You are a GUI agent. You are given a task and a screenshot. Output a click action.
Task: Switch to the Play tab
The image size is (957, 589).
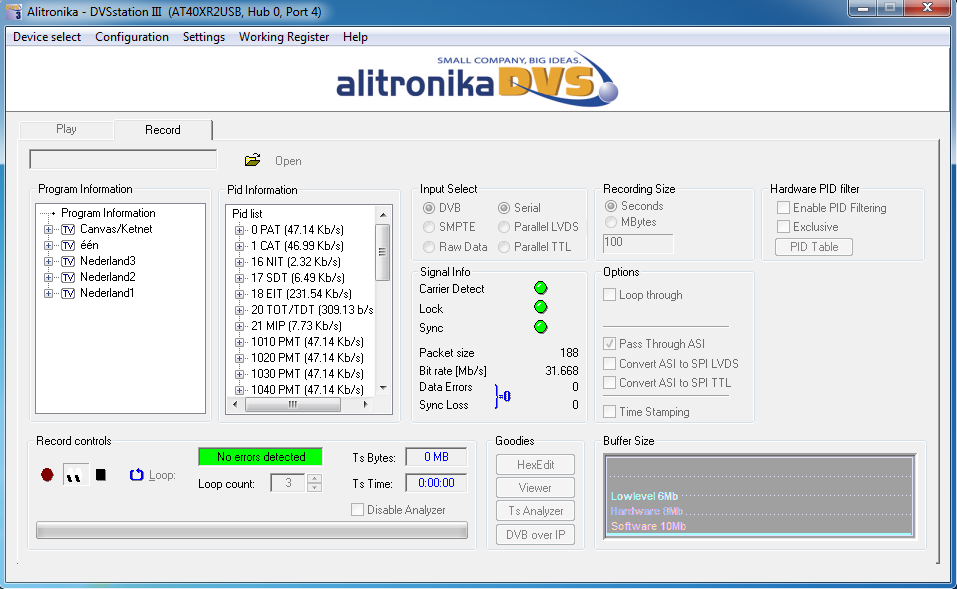point(66,129)
